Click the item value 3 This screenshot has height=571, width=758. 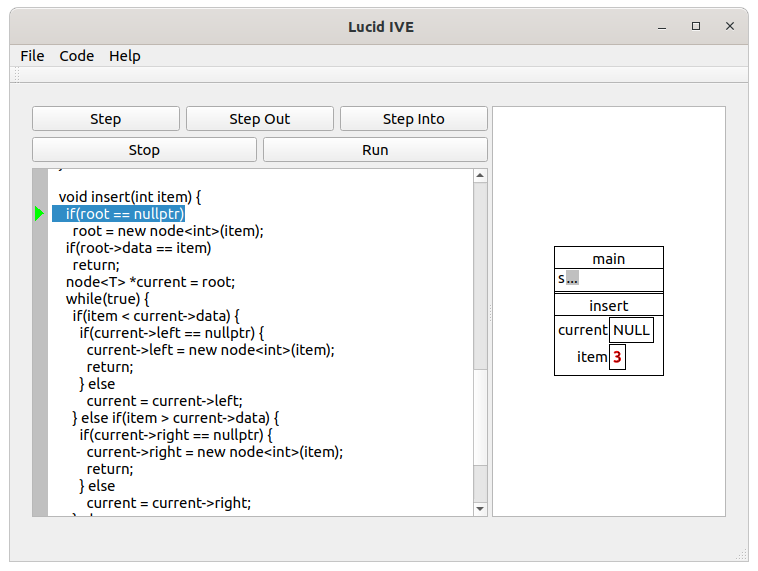(x=617, y=357)
